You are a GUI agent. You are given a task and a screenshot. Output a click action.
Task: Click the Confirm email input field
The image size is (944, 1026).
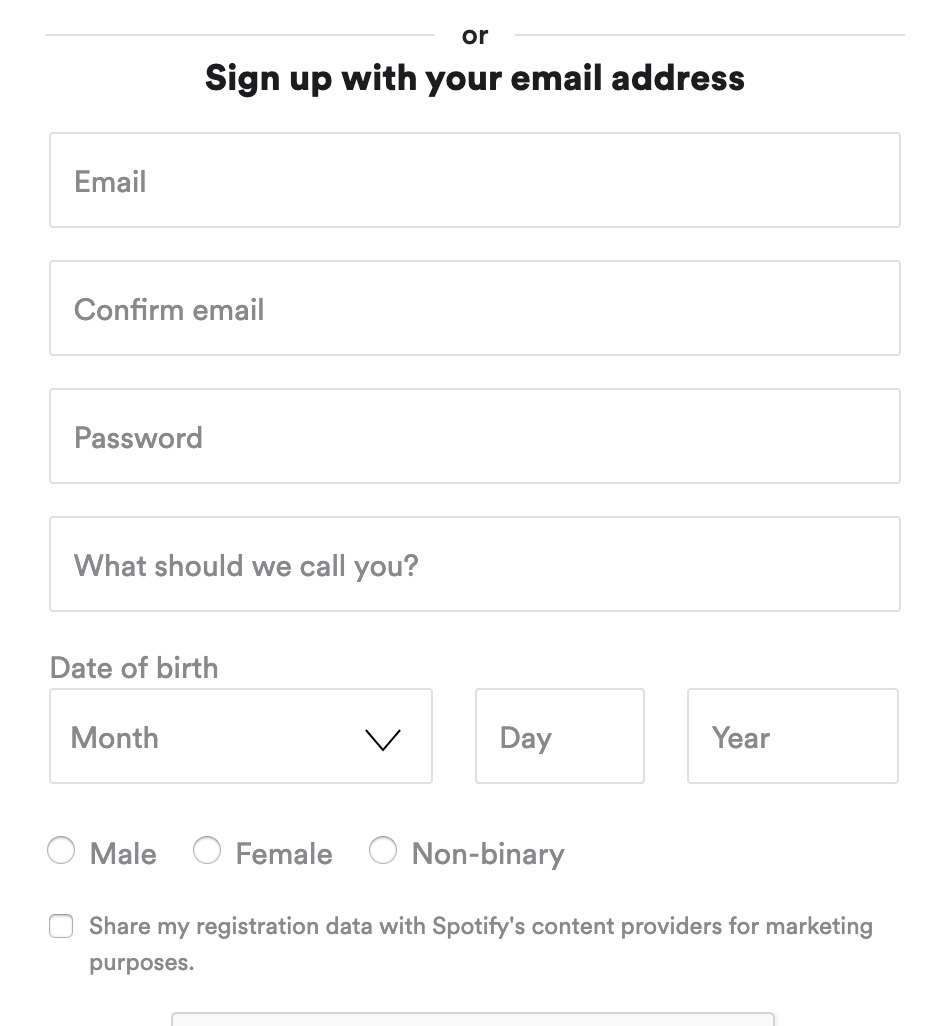click(475, 308)
